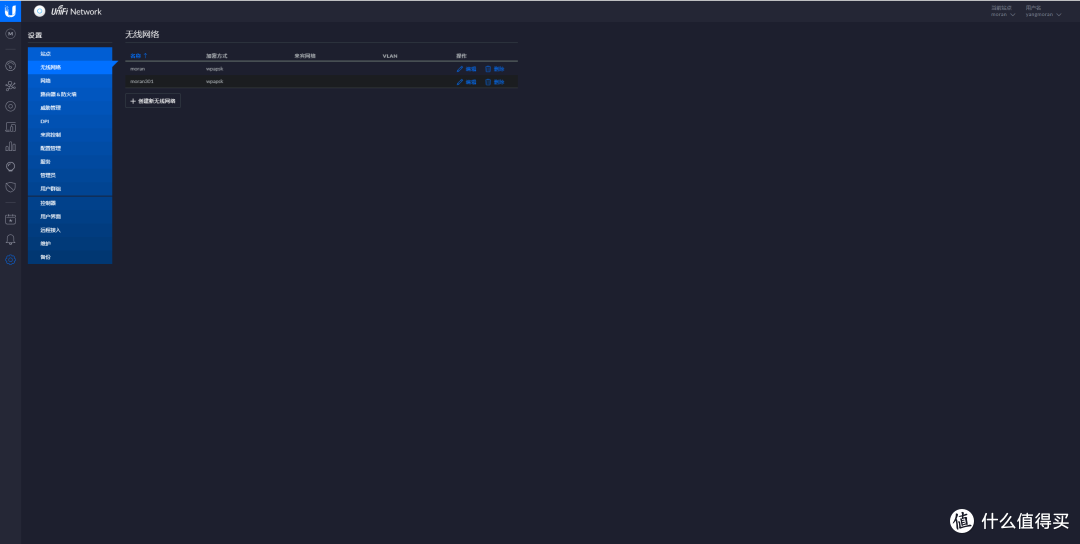Open 备份 settings entry
The width and height of the screenshot is (1080, 544).
click(70, 257)
